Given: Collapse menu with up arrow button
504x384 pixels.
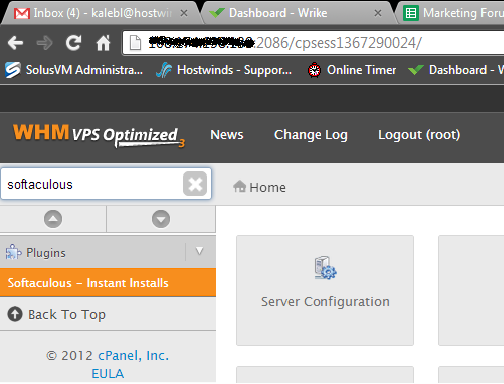Looking at the screenshot, I should pyautogui.click(x=53, y=219).
